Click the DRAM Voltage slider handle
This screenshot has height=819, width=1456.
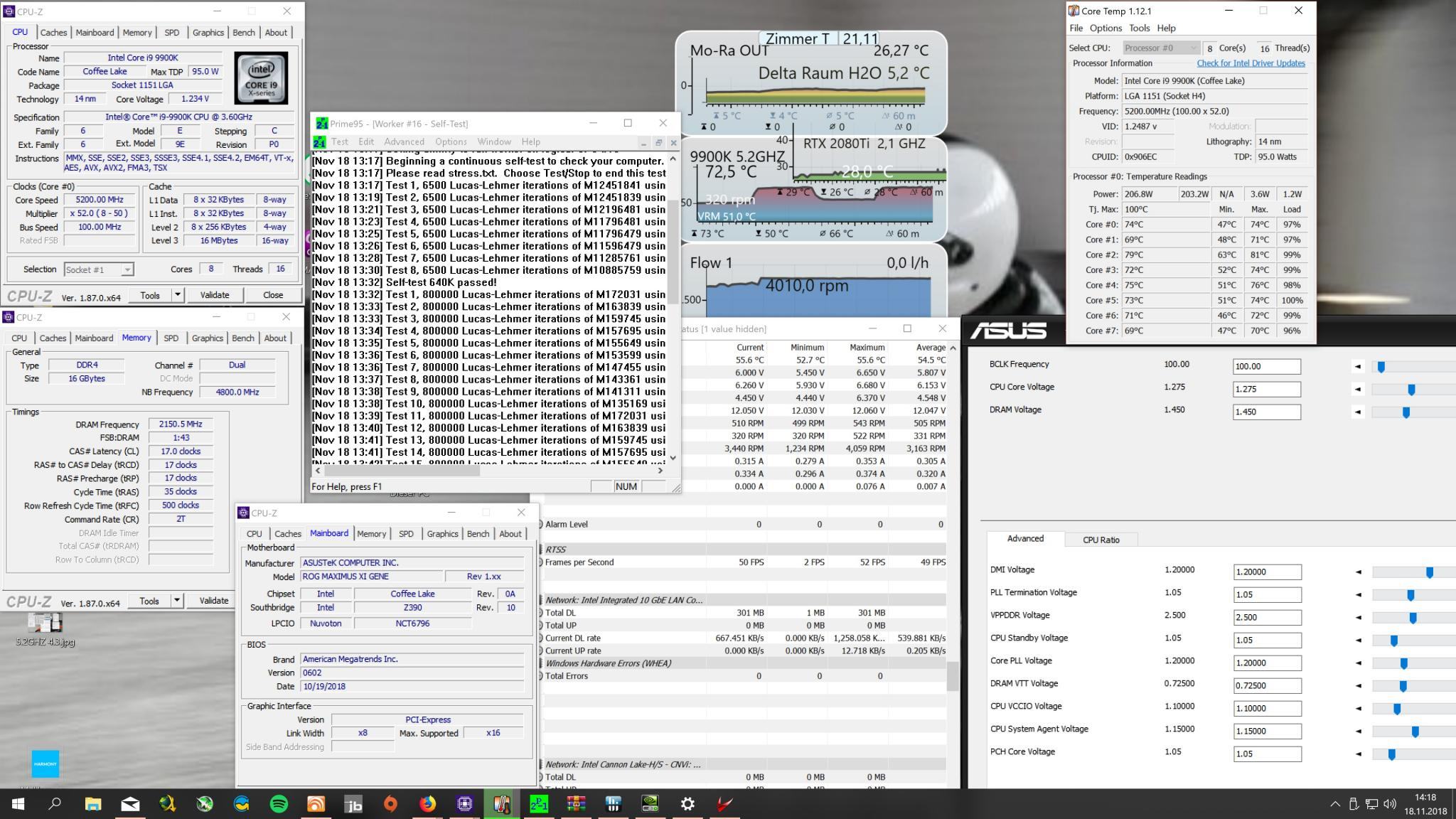pos(1406,412)
